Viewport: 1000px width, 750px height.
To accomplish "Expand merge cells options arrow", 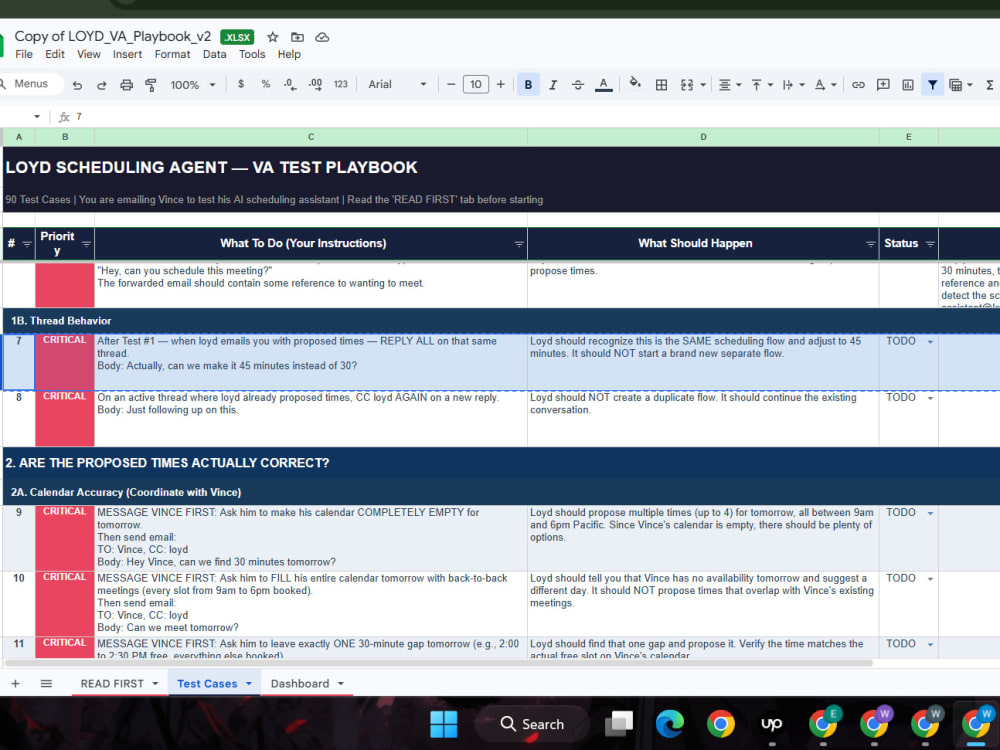I will point(703,85).
